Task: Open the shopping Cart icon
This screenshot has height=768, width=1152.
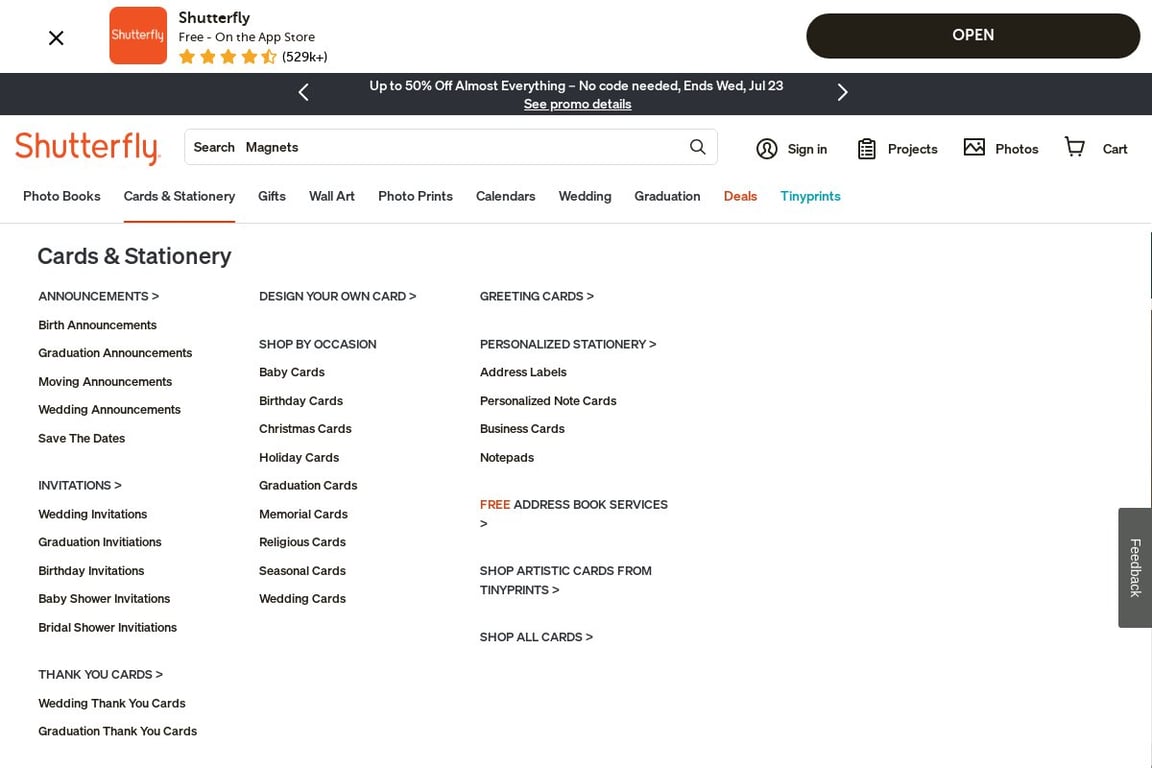Action: pos(1075,147)
